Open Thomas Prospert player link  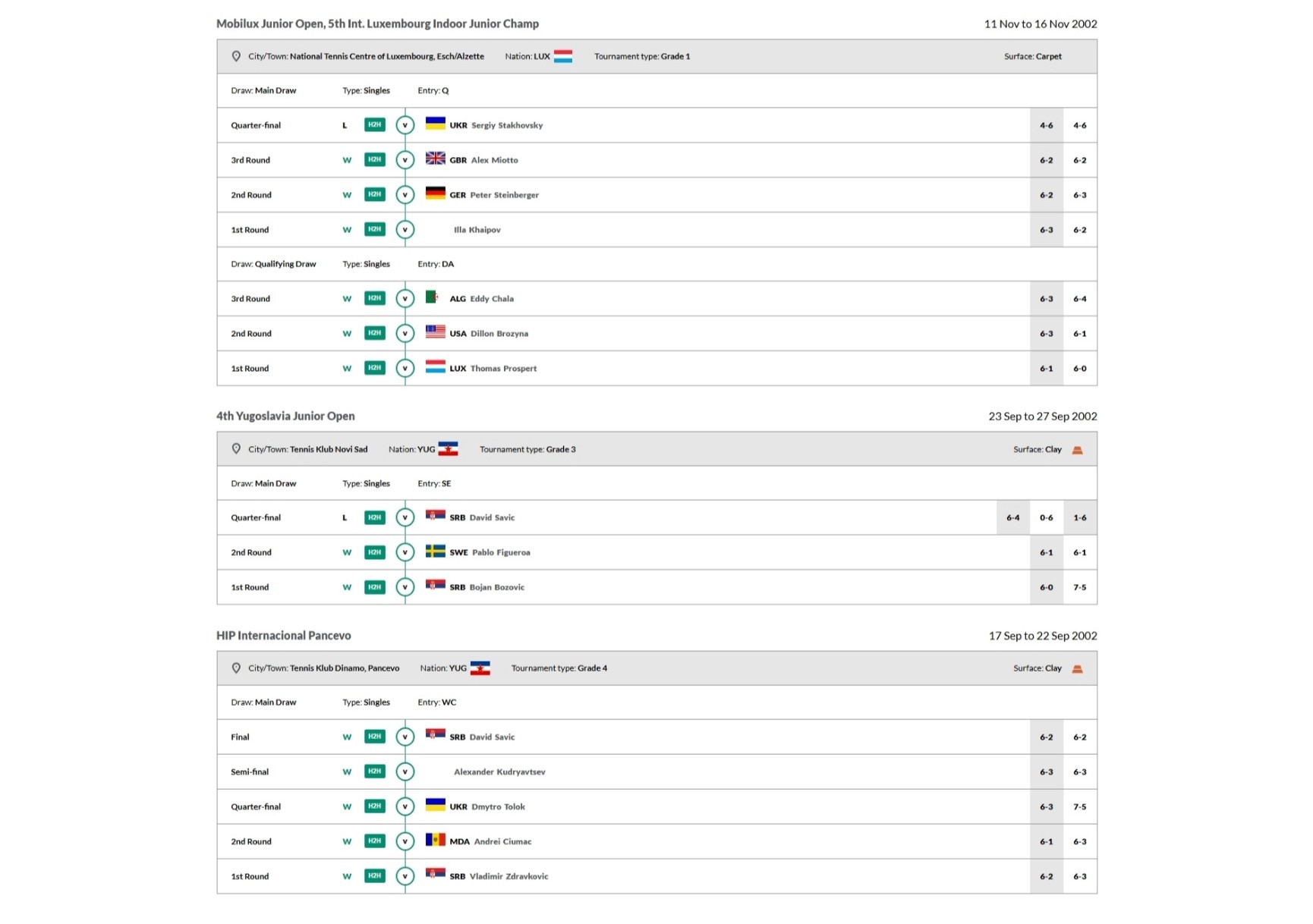503,369
